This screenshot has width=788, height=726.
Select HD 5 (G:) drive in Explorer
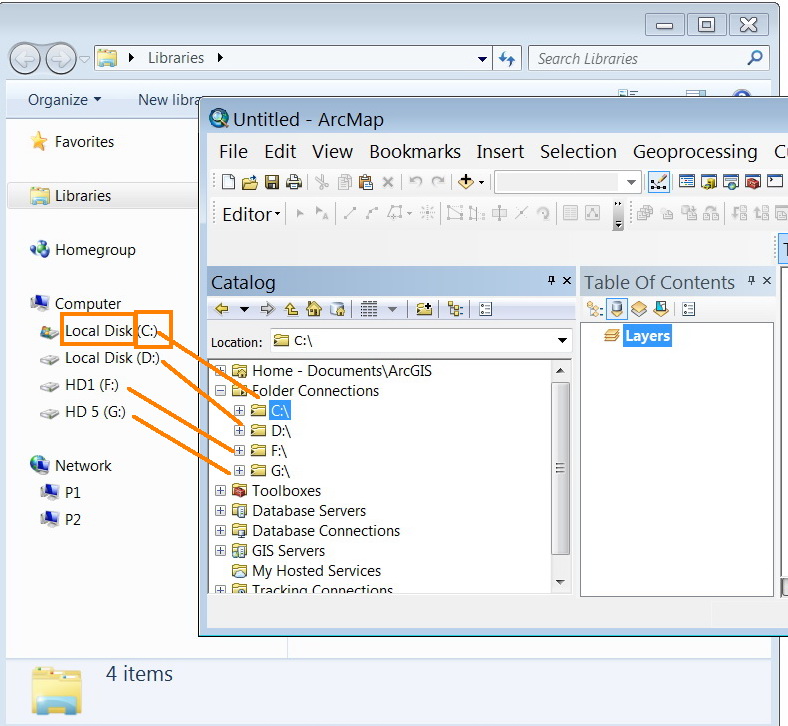click(95, 412)
